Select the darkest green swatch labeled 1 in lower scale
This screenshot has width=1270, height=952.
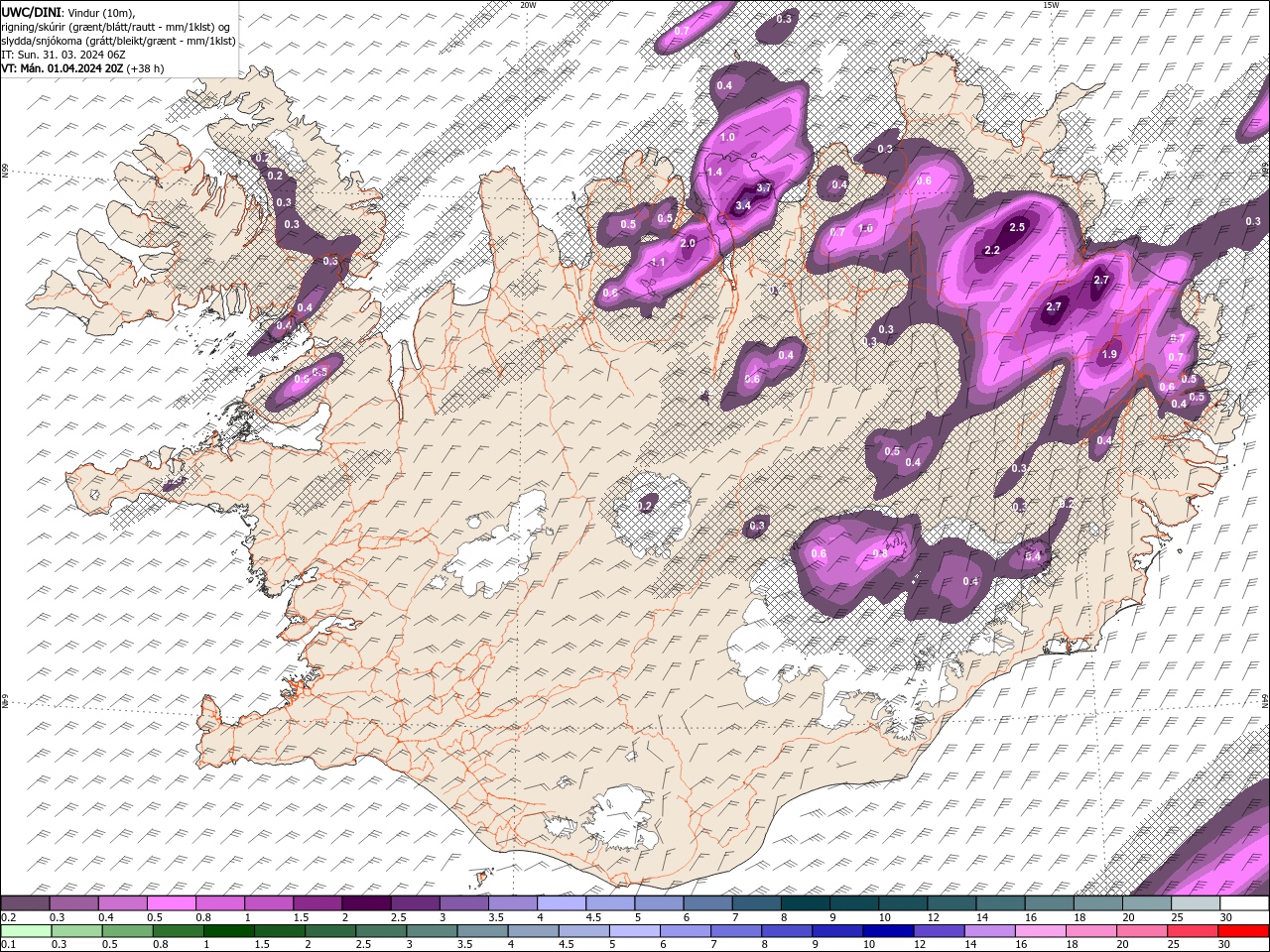(x=229, y=931)
